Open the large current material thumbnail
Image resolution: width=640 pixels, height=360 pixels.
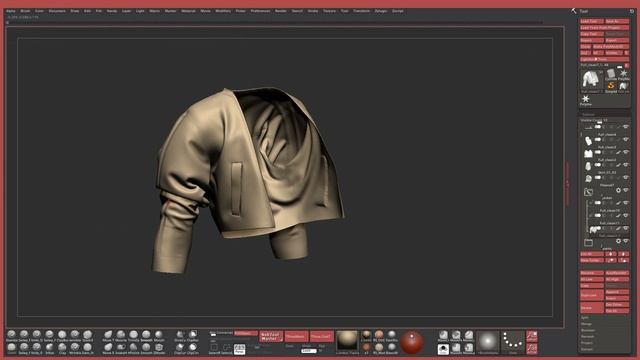pos(347,342)
